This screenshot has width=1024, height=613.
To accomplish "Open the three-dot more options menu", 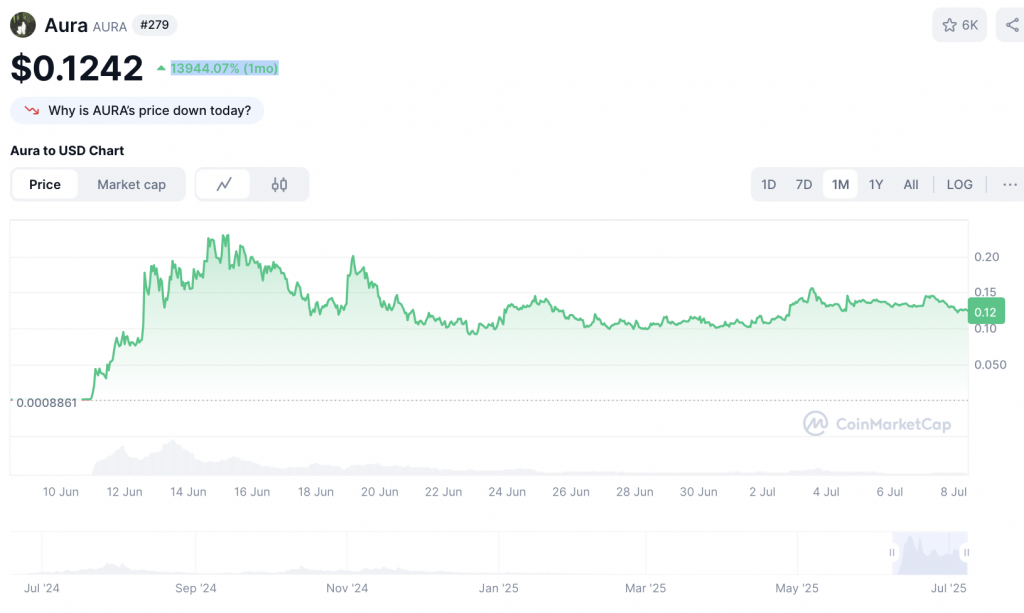I will pos(1010,185).
